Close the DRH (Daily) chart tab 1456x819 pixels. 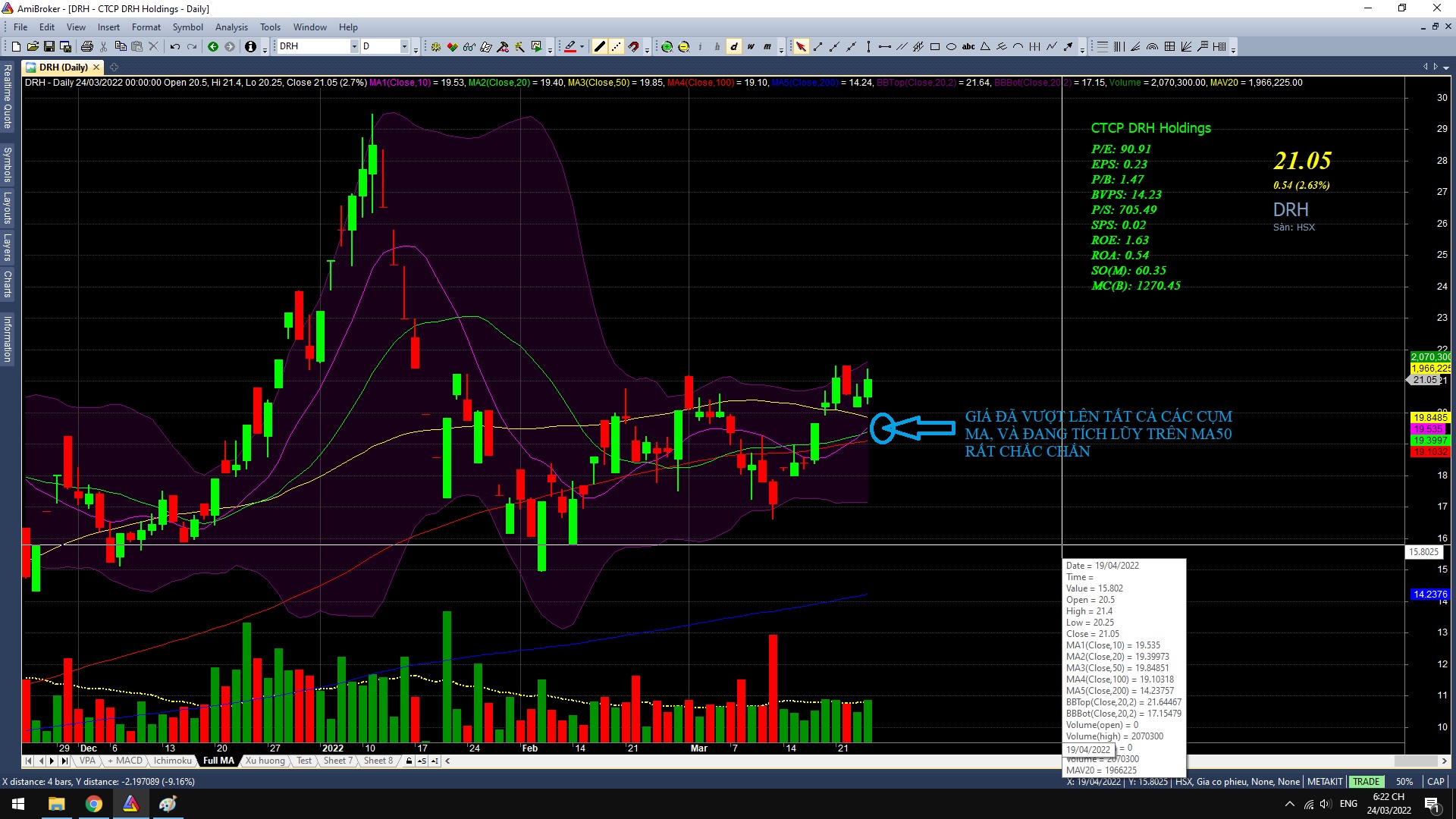tap(96, 67)
